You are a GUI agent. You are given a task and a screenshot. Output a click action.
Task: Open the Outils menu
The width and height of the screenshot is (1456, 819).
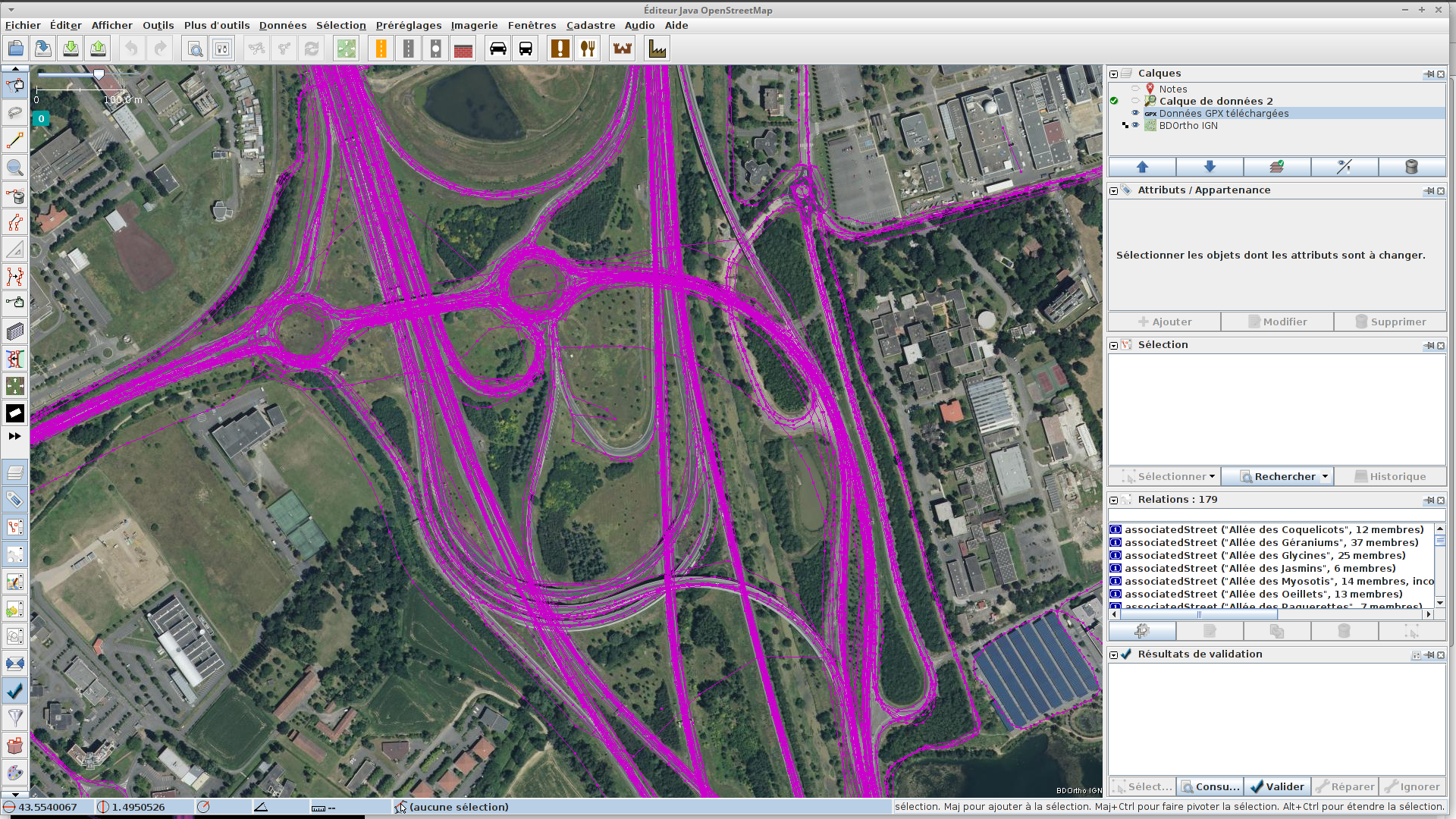[158, 25]
